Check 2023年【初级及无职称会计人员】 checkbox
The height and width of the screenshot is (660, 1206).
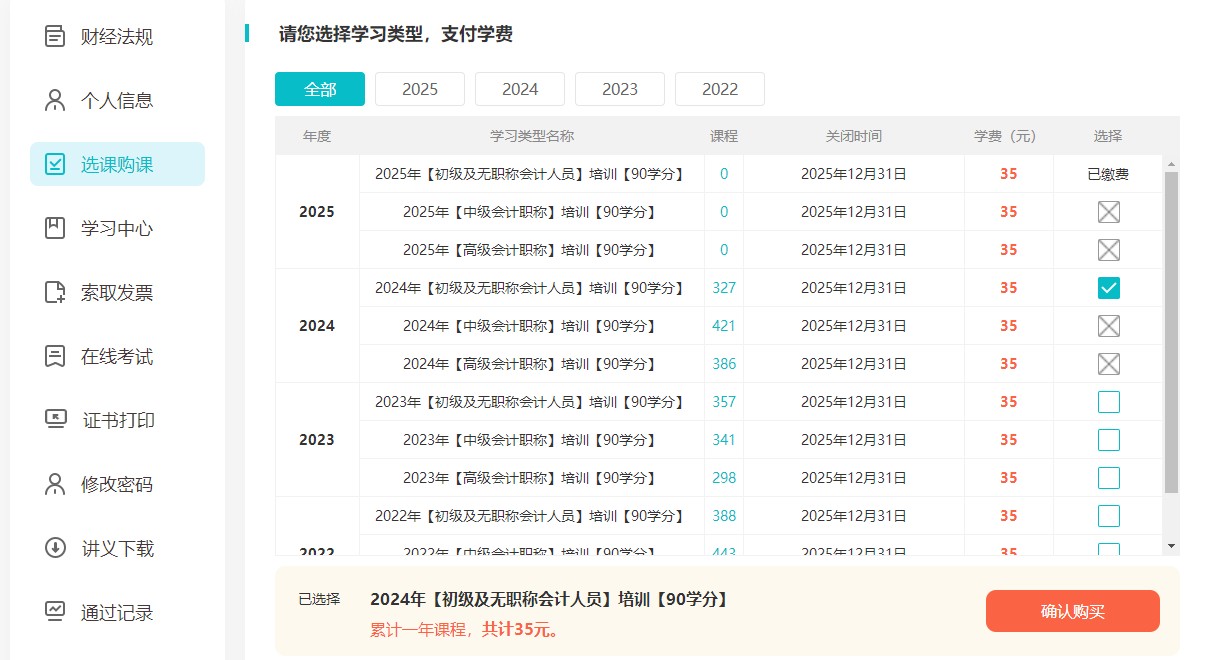[1108, 402]
